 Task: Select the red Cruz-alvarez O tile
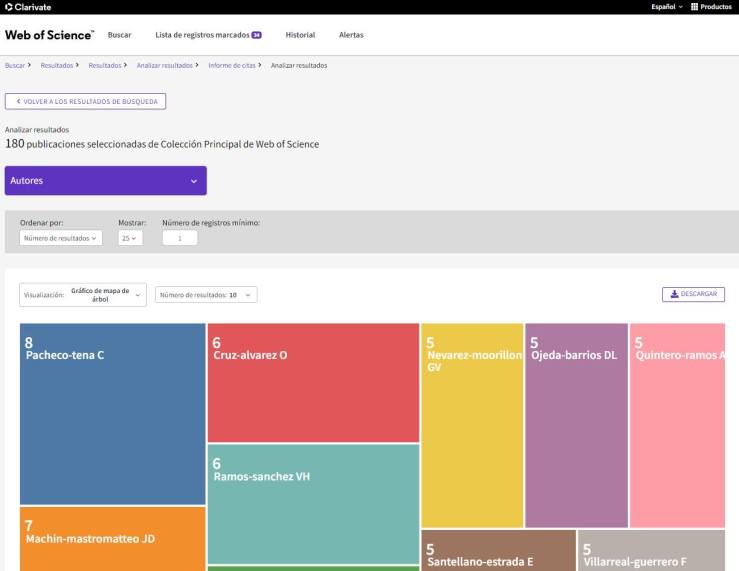(313, 382)
